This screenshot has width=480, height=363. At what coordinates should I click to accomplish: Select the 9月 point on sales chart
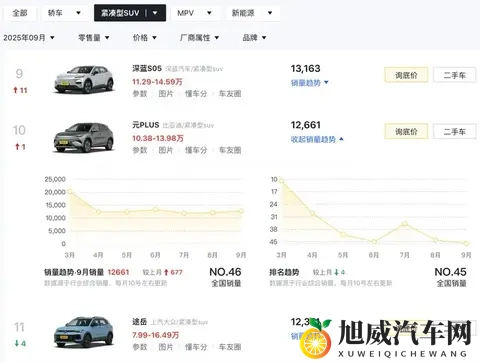click(x=241, y=211)
